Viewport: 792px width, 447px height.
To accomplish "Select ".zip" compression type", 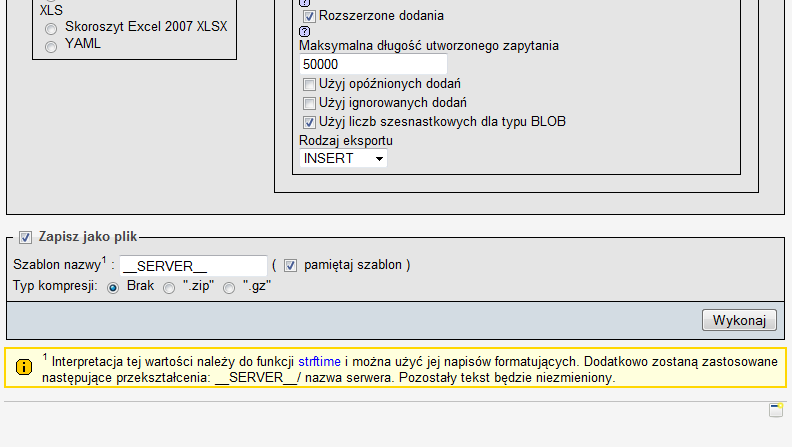I will point(169,287).
